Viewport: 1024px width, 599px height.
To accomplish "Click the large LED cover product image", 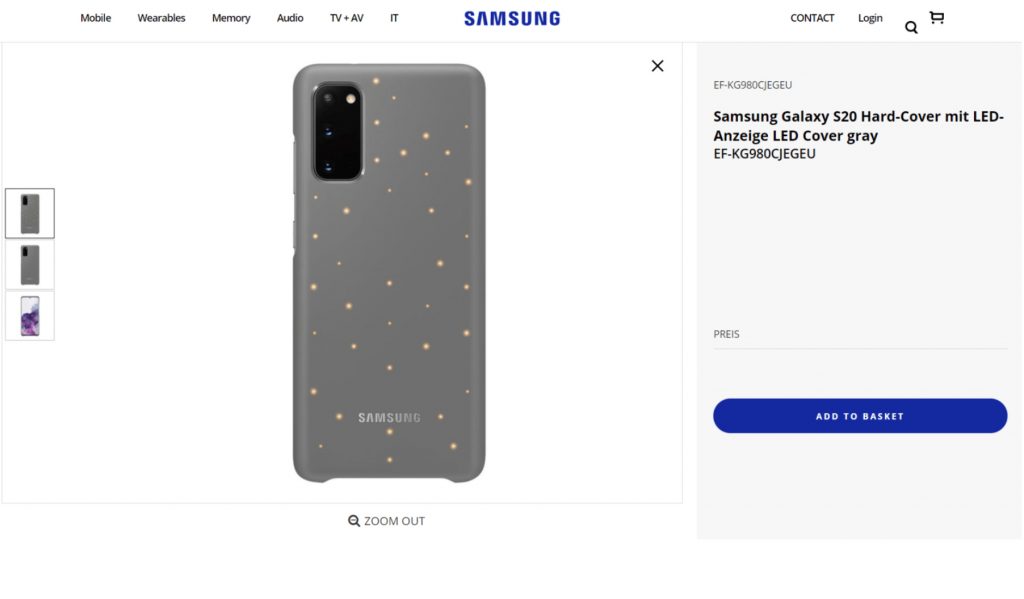I will (x=389, y=273).
